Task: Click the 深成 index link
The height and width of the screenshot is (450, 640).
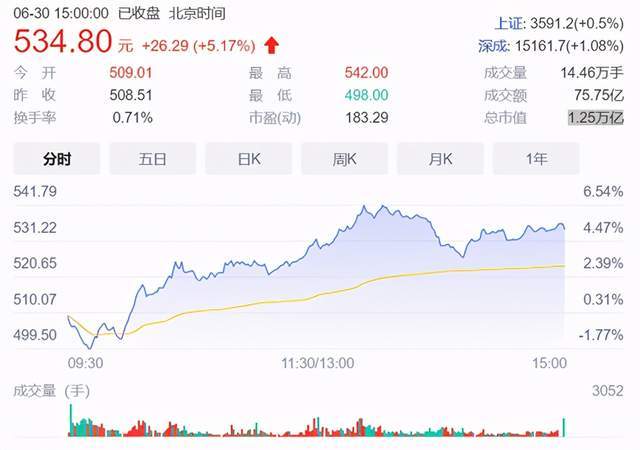Action: tap(493, 46)
